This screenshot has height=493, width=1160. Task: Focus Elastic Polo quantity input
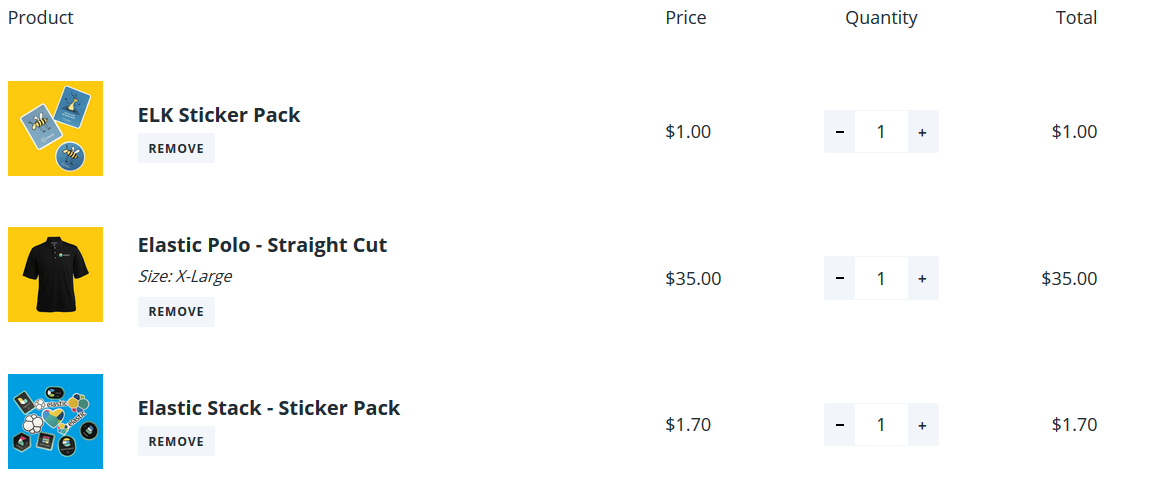[x=881, y=278]
